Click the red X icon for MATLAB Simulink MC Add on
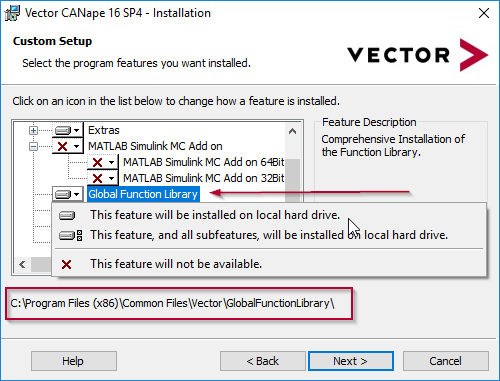Viewport: 500px width, 381px height. pyautogui.click(x=62, y=146)
